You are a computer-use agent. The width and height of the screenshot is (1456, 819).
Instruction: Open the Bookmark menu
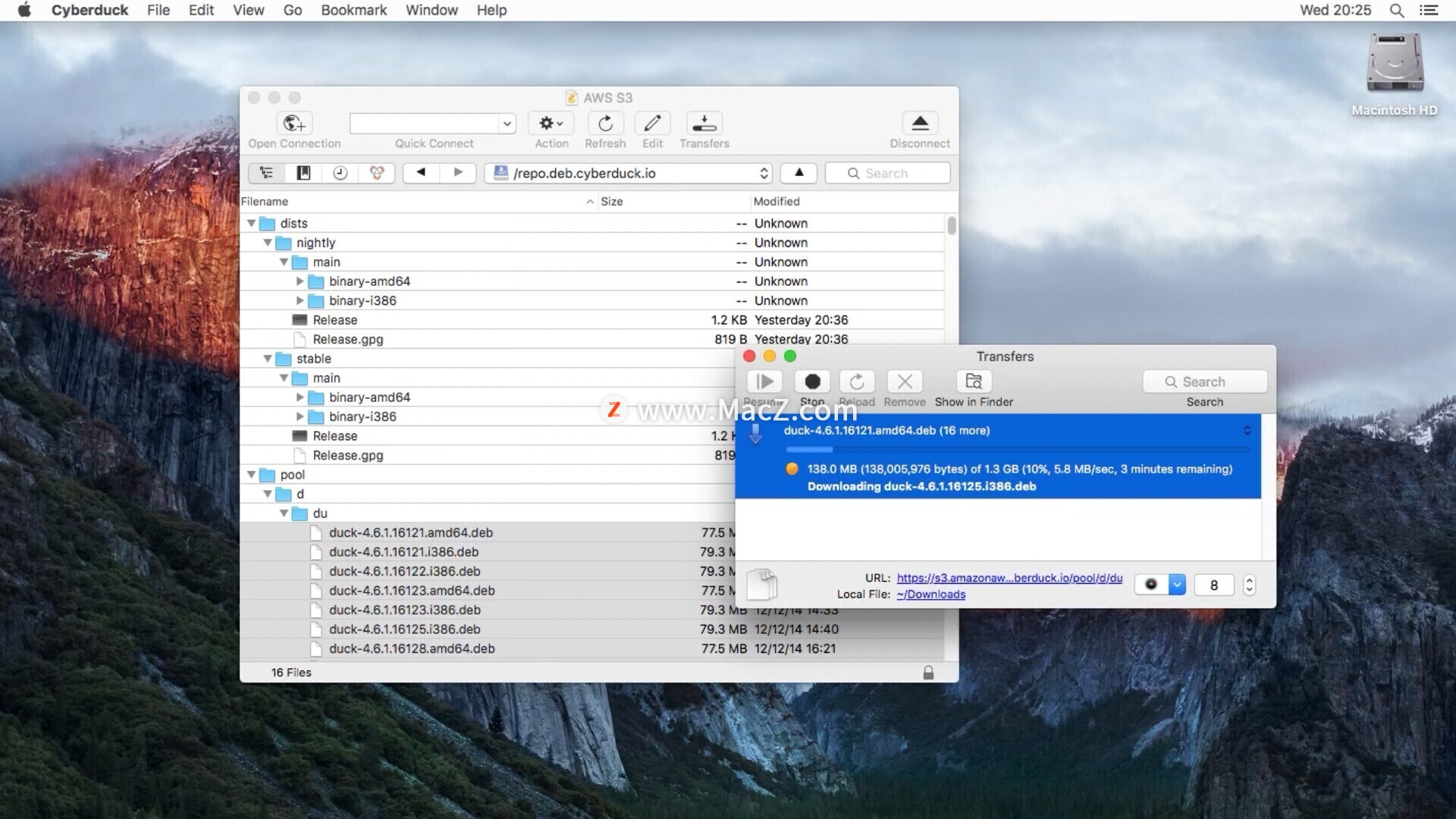point(353,10)
